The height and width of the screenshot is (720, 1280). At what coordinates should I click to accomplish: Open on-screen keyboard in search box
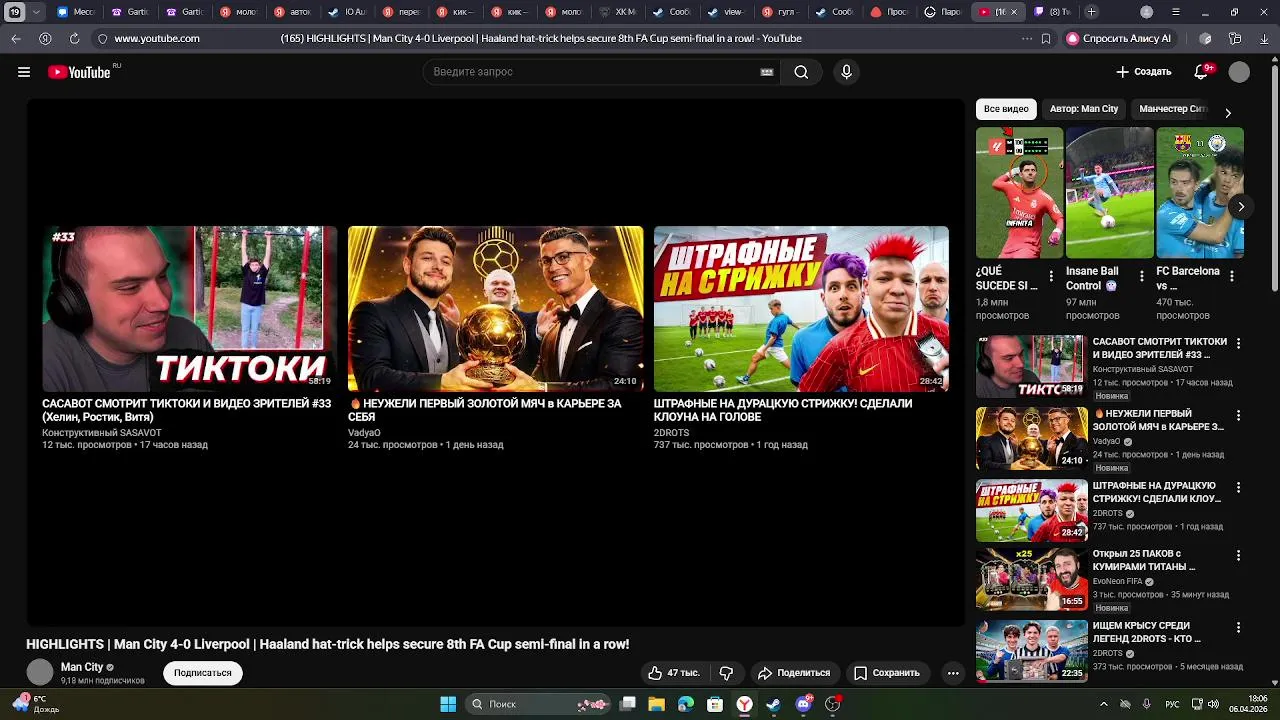(767, 72)
